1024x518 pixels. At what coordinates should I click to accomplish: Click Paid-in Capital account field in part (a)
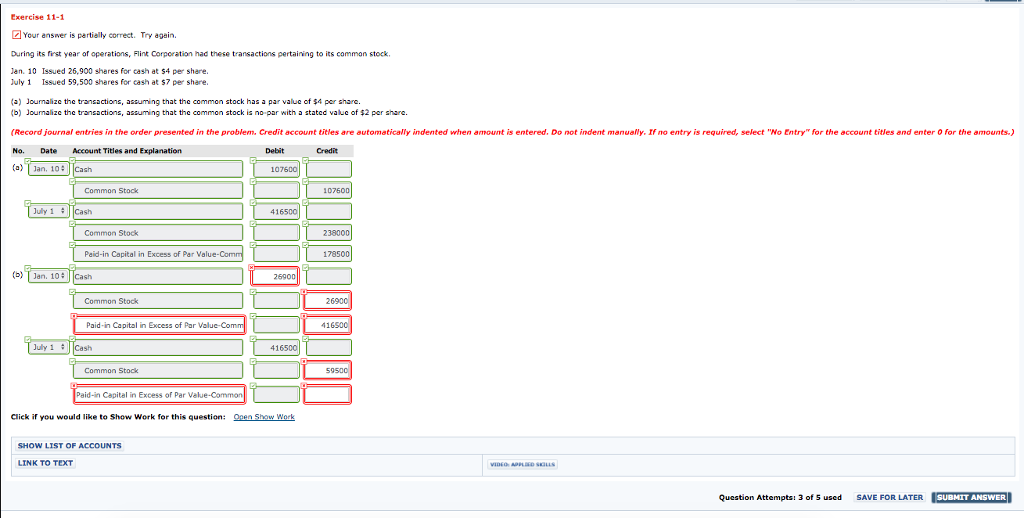coord(158,254)
